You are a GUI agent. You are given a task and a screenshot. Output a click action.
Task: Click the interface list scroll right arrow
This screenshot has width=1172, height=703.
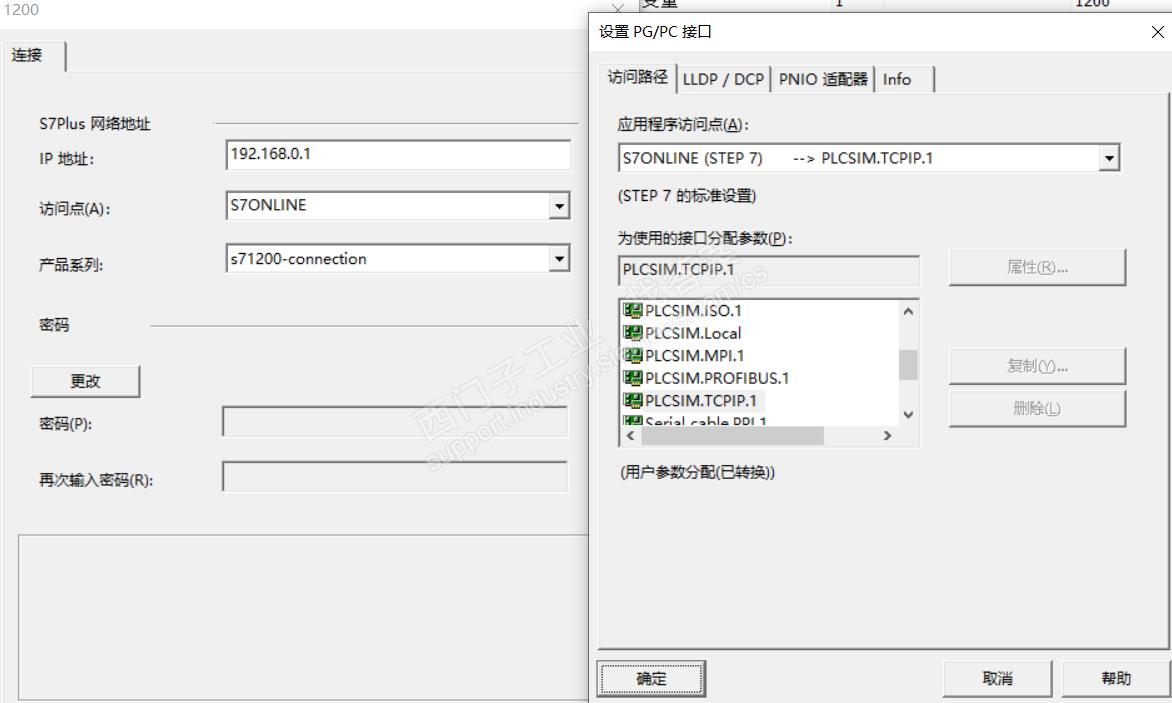[x=887, y=436]
